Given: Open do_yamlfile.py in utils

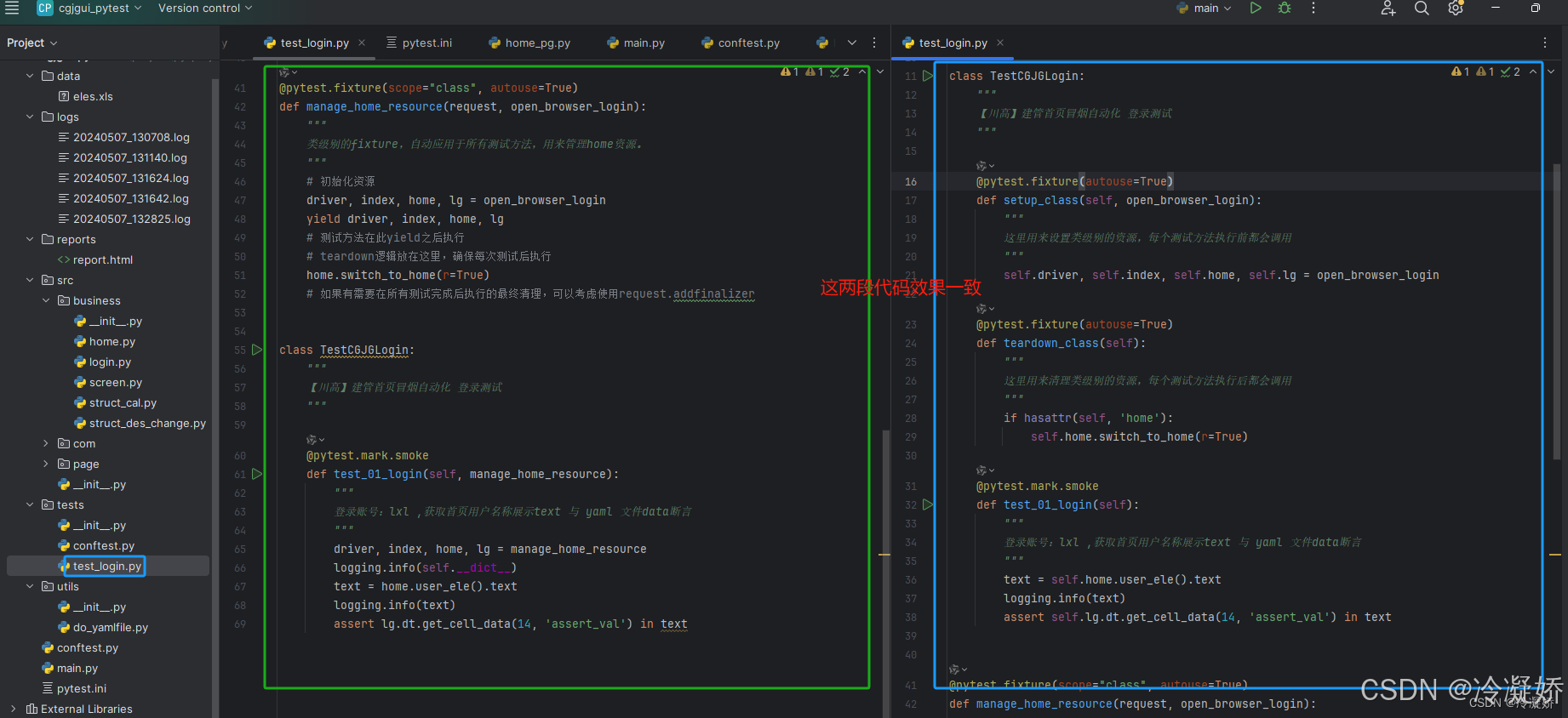Looking at the screenshot, I should pos(110,627).
